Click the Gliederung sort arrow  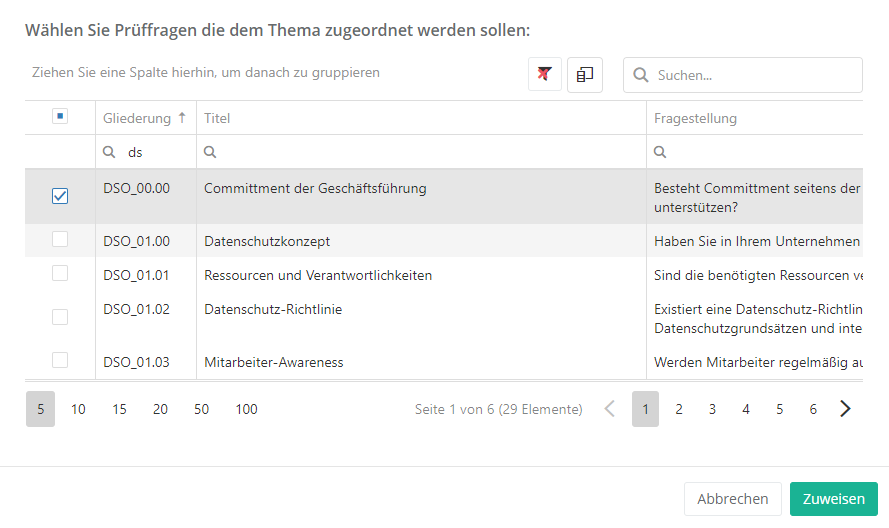tap(182, 118)
